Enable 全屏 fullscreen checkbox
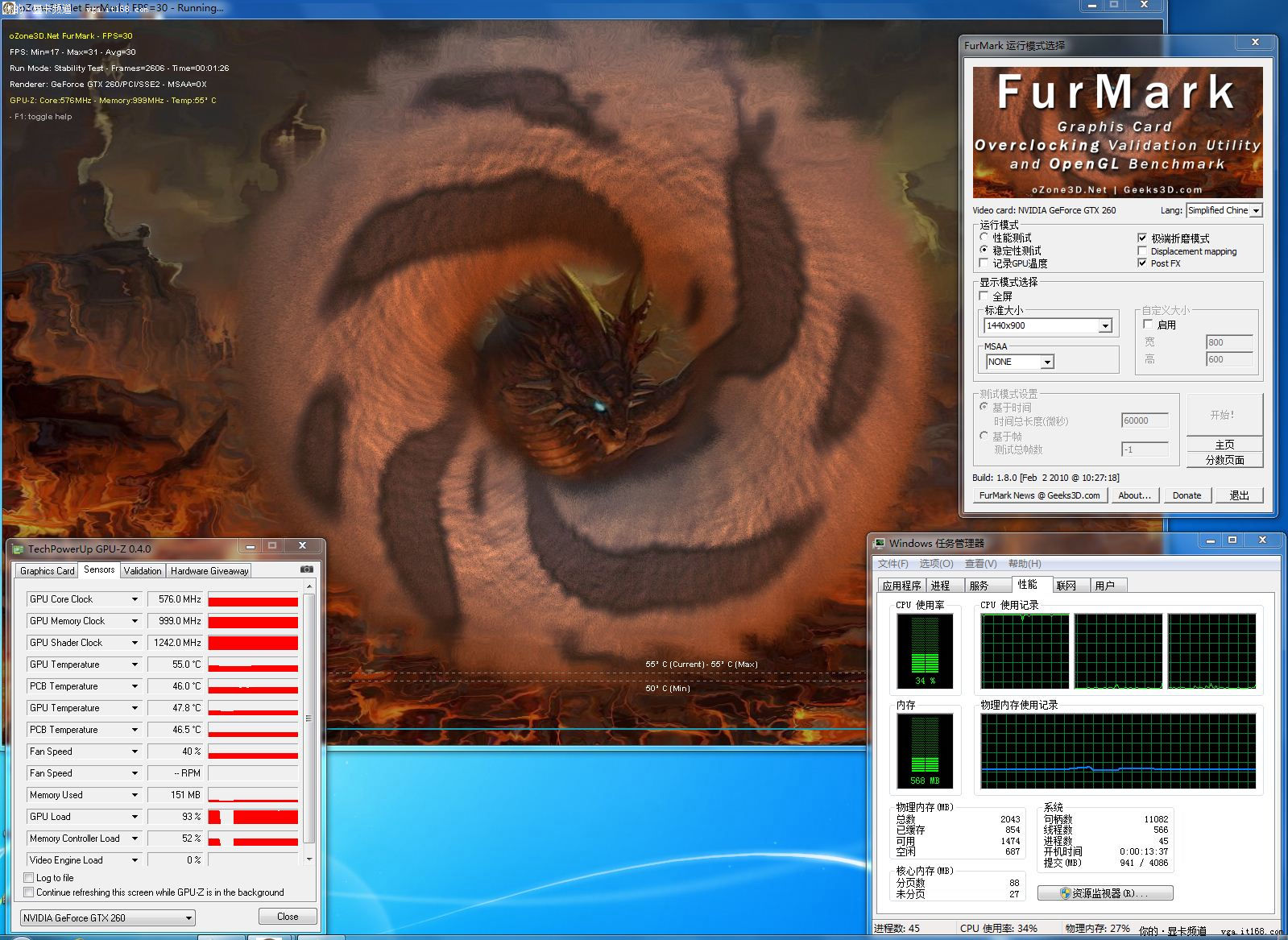The image size is (1288, 940). pyautogui.click(x=984, y=296)
